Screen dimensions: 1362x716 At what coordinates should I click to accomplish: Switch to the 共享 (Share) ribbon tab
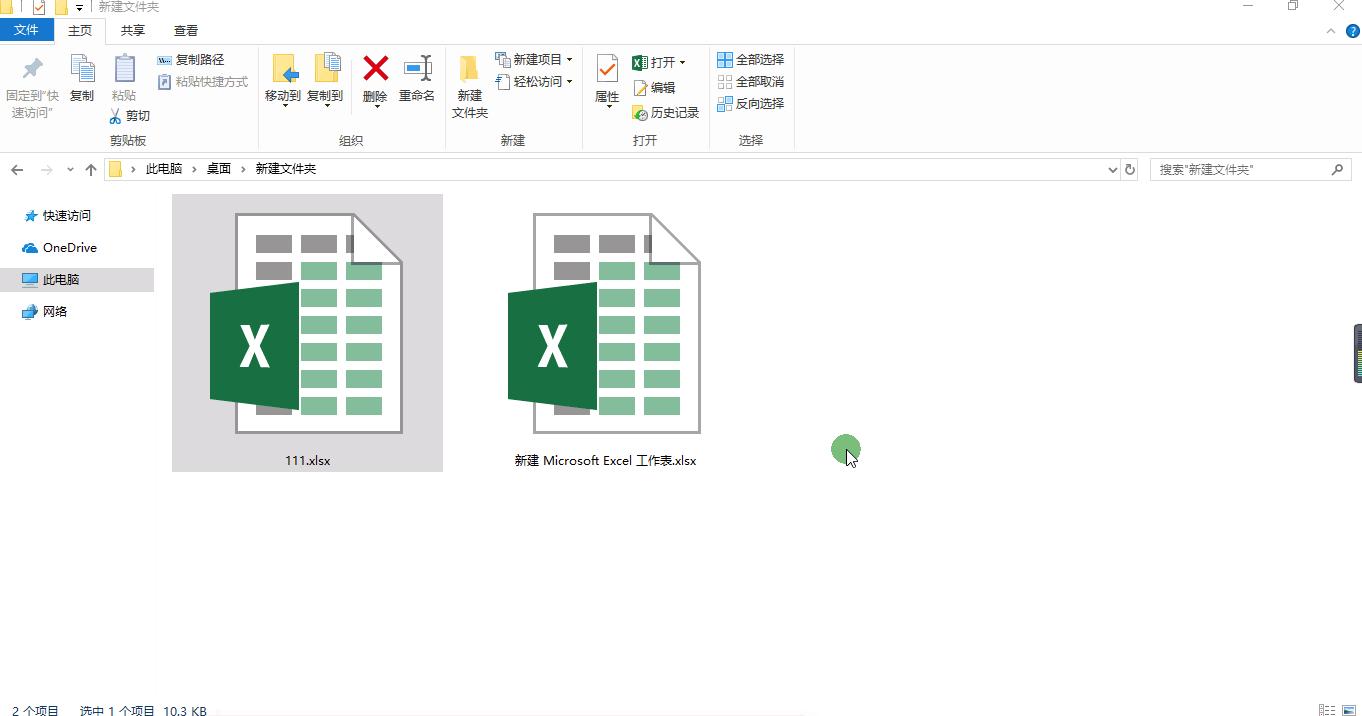(x=132, y=30)
